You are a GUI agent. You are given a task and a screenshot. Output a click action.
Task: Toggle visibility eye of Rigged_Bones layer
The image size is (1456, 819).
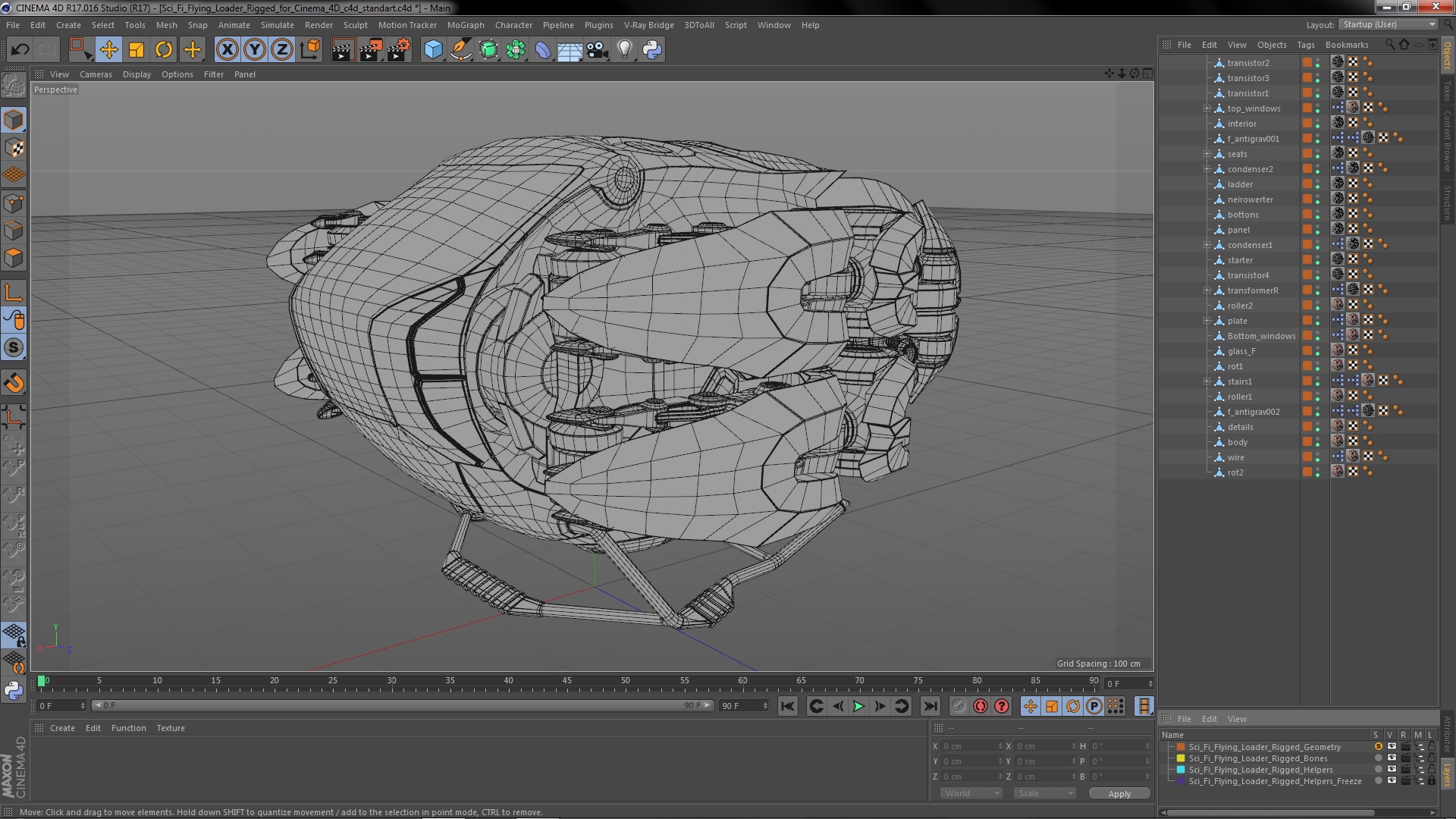(1392, 758)
